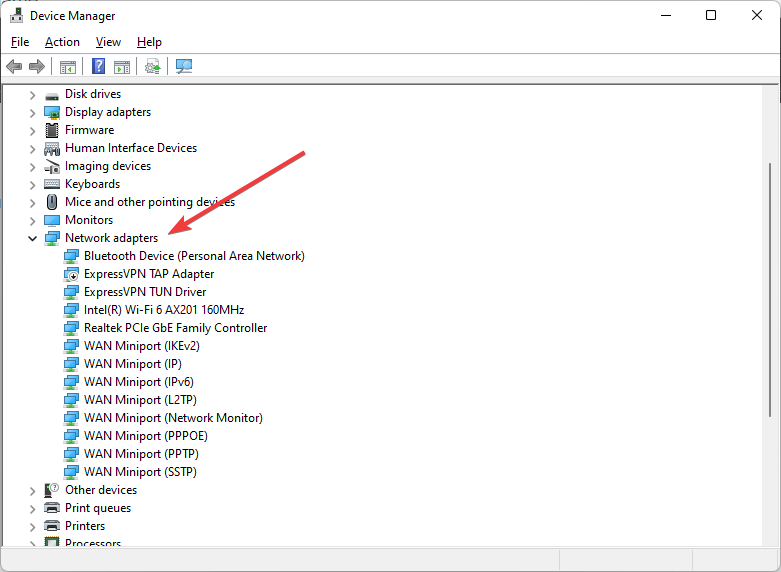This screenshot has height=572, width=781.
Task: Open the Help menu
Action: point(149,42)
